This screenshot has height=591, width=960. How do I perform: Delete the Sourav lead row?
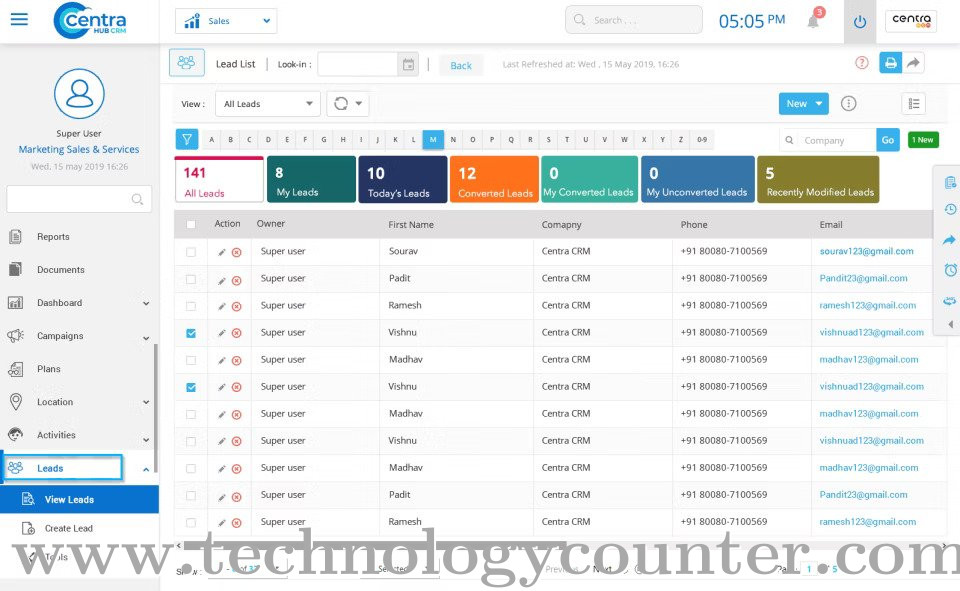pyautogui.click(x=236, y=252)
